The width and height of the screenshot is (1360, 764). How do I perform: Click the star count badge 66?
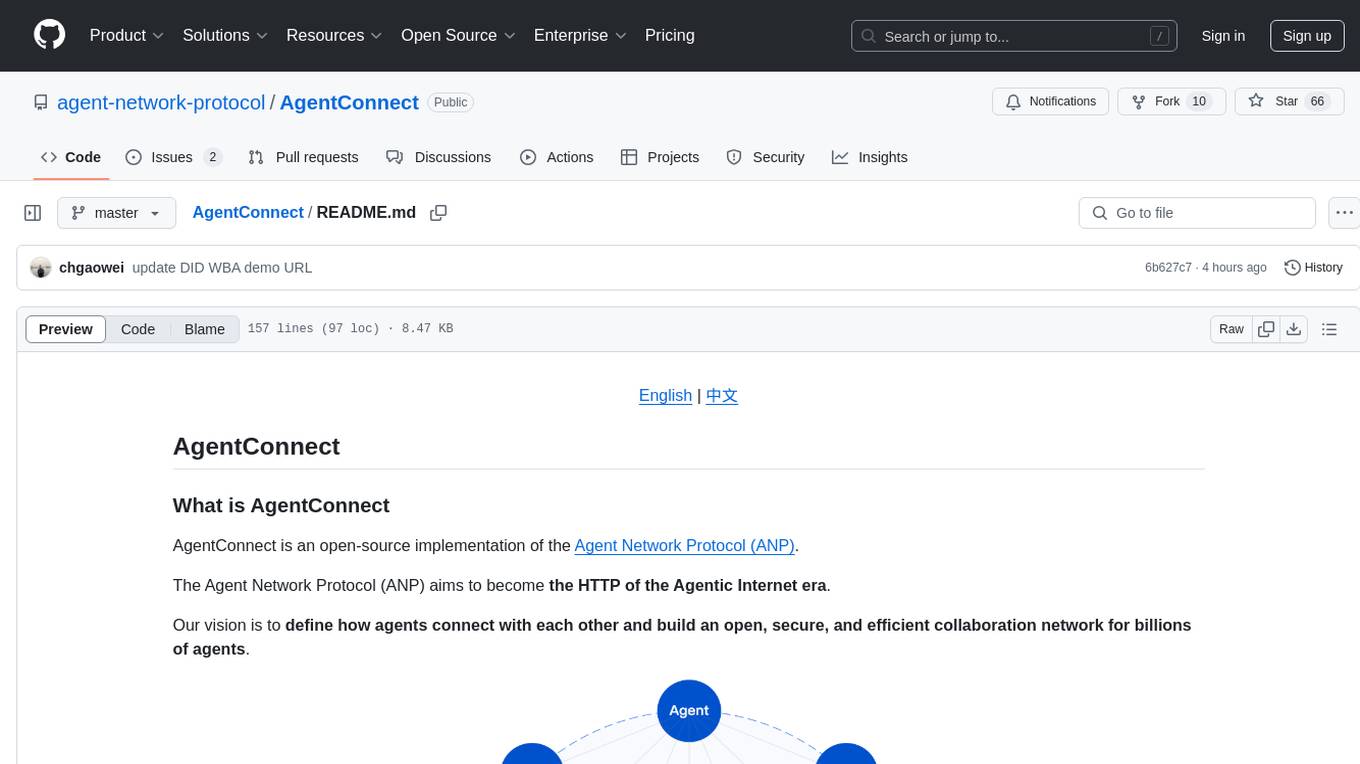(1317, 102)
